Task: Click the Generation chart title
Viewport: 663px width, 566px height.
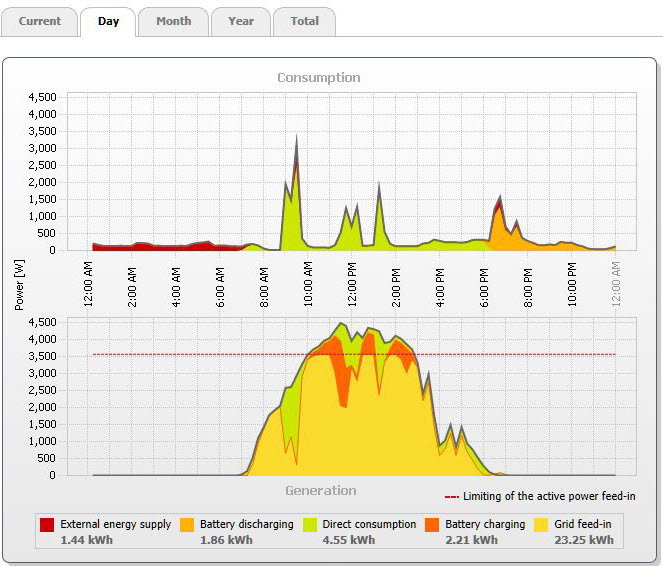Action: (320, 490)
